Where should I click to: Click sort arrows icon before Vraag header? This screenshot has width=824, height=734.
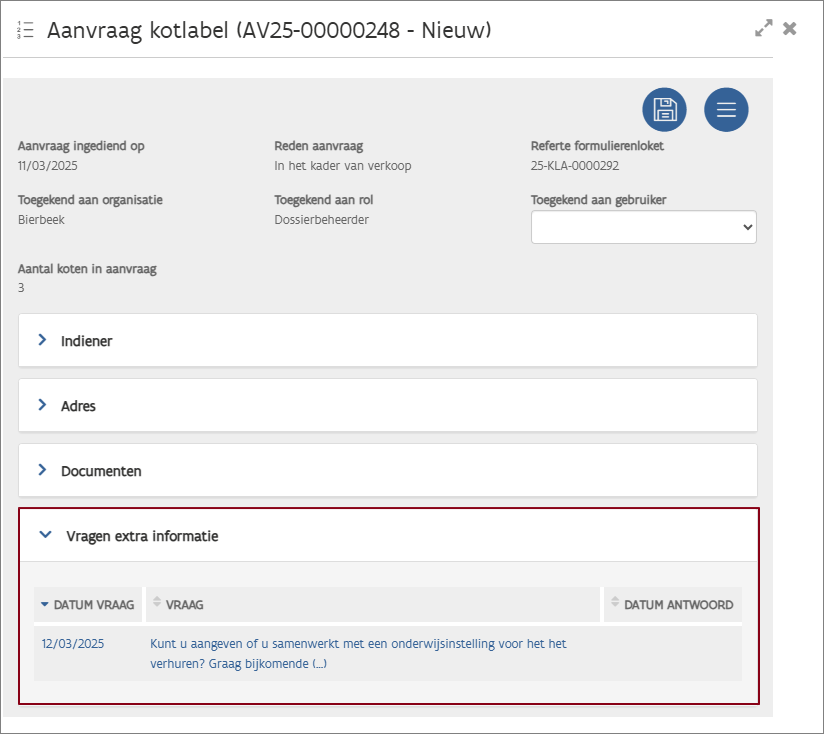point(157,604)
